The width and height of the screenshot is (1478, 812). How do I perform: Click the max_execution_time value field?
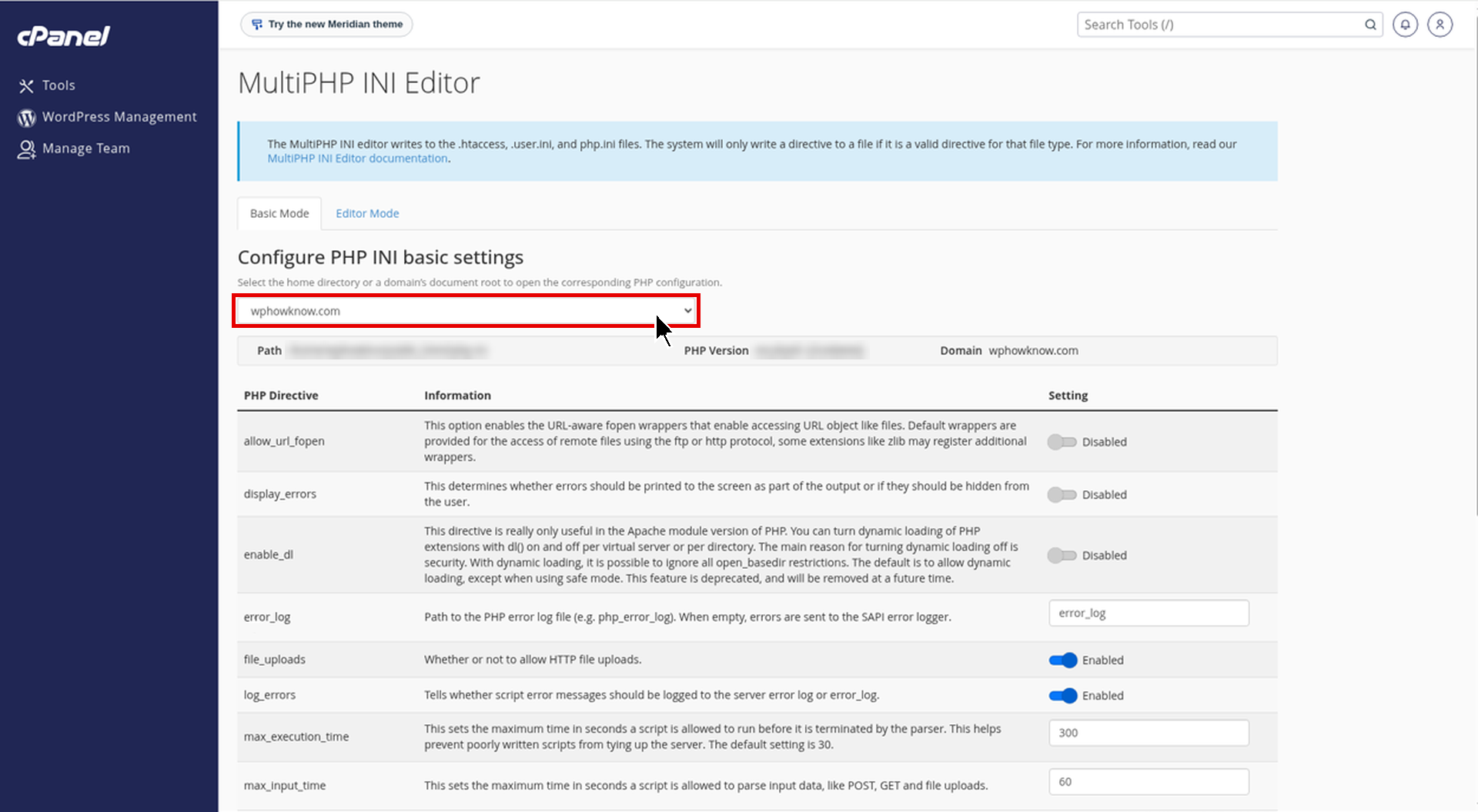[x=1149, y=733]
